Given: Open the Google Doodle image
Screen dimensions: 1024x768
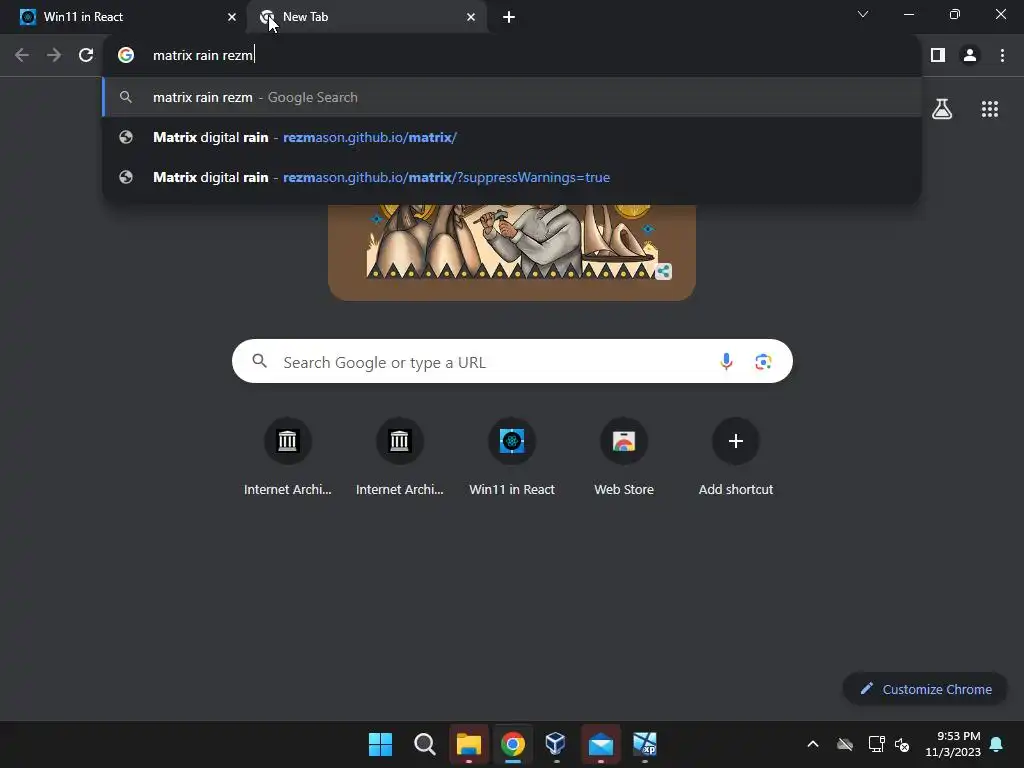Looking at the screenshot, I should point(511,252).
